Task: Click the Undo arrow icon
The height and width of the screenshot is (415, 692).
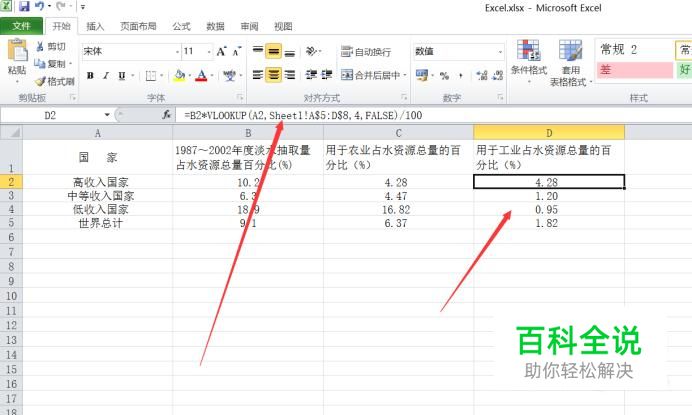Action: [x=40, y=6]
